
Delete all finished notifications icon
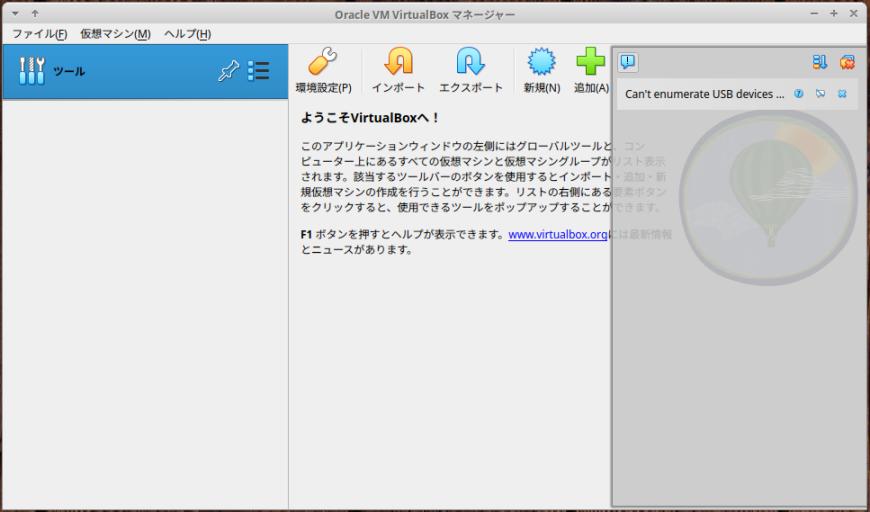click(x=847, y=62)
